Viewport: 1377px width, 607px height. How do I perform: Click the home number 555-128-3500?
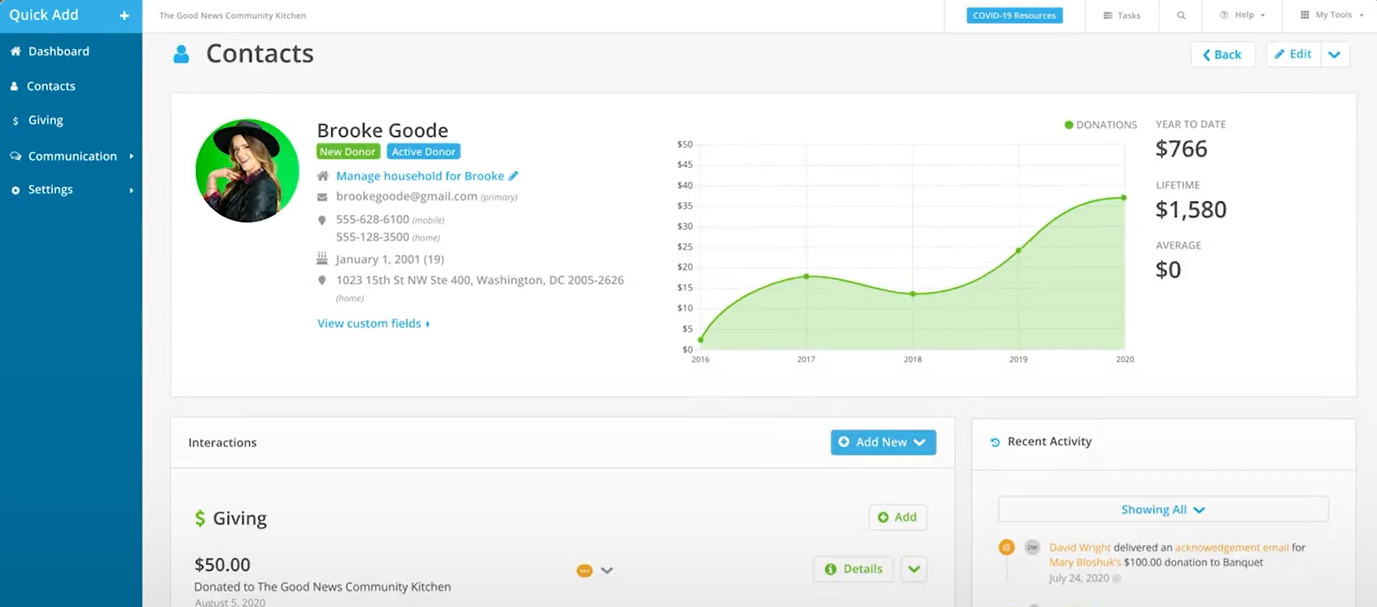(372, 237)
